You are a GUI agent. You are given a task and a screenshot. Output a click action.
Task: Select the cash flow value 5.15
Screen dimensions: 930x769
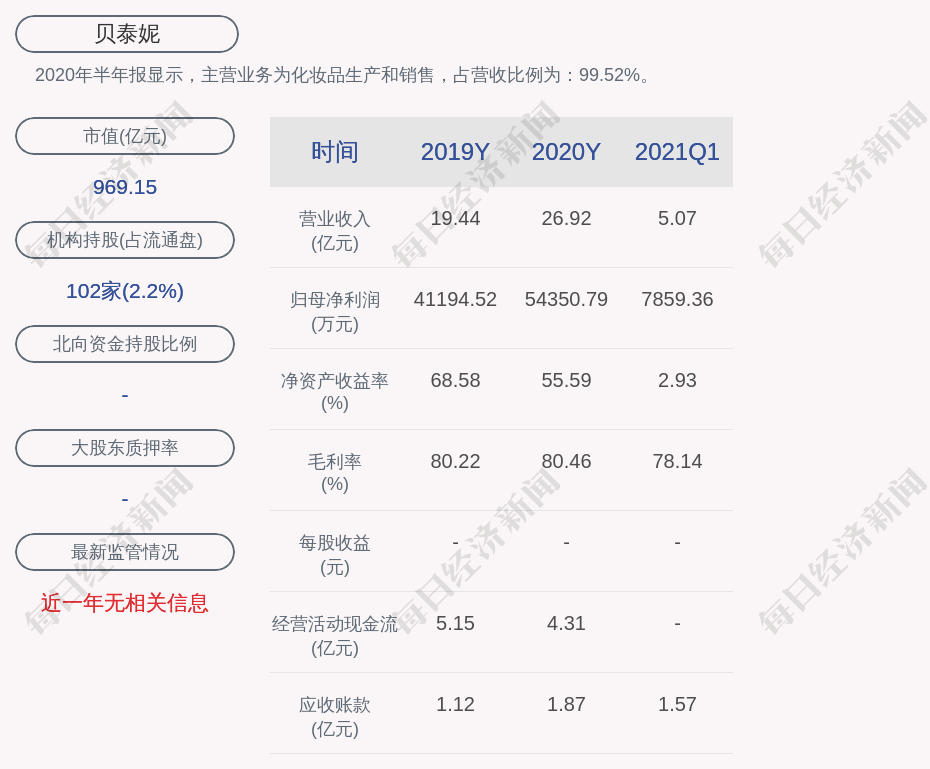[x=456, y=623]
